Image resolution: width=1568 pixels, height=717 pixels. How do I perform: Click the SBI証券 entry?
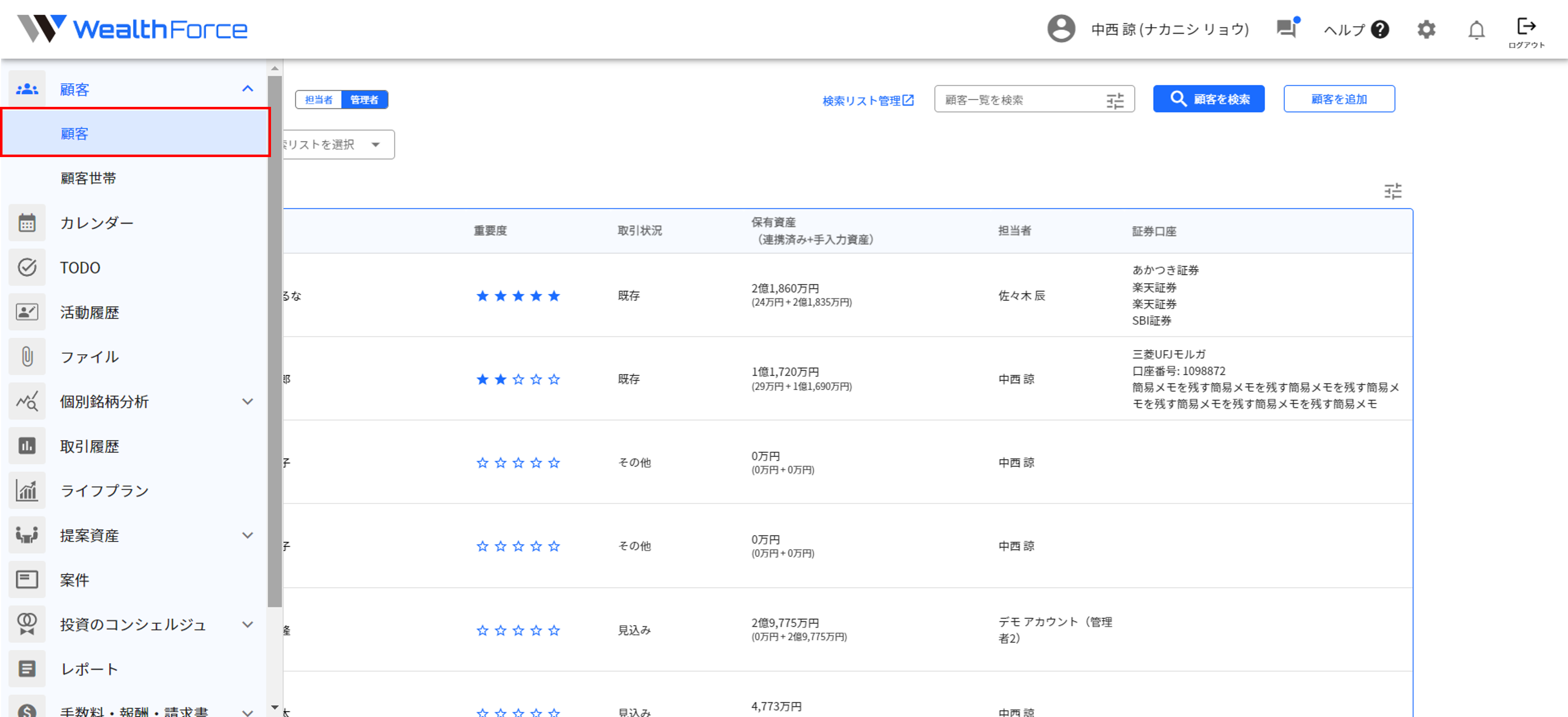[x=1151, y=321]
